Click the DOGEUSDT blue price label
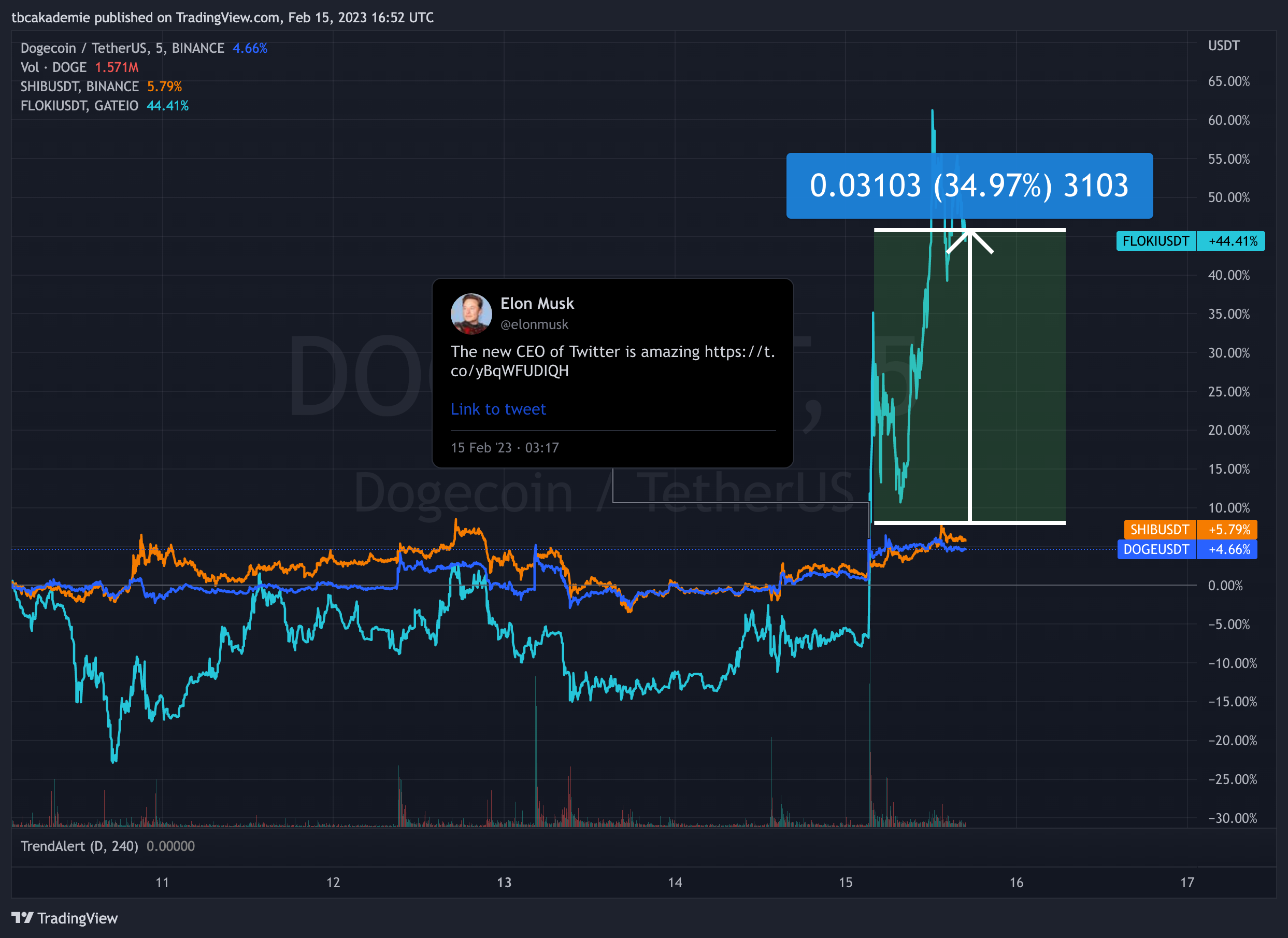Image resolution: width=1288 pixels, height=938 pixels. click(x=1156, y=549)
